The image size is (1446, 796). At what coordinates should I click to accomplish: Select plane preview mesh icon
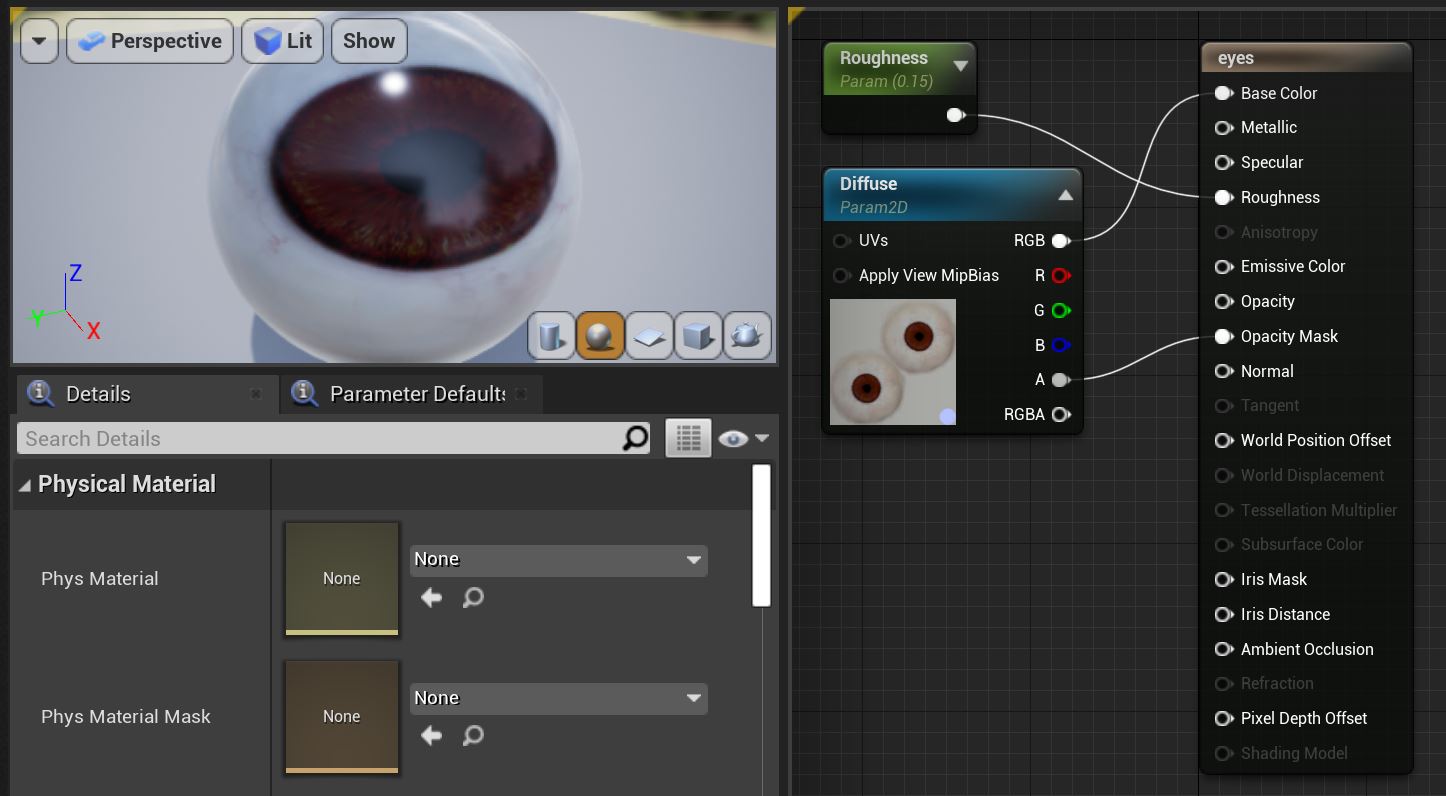pos(649,336)
